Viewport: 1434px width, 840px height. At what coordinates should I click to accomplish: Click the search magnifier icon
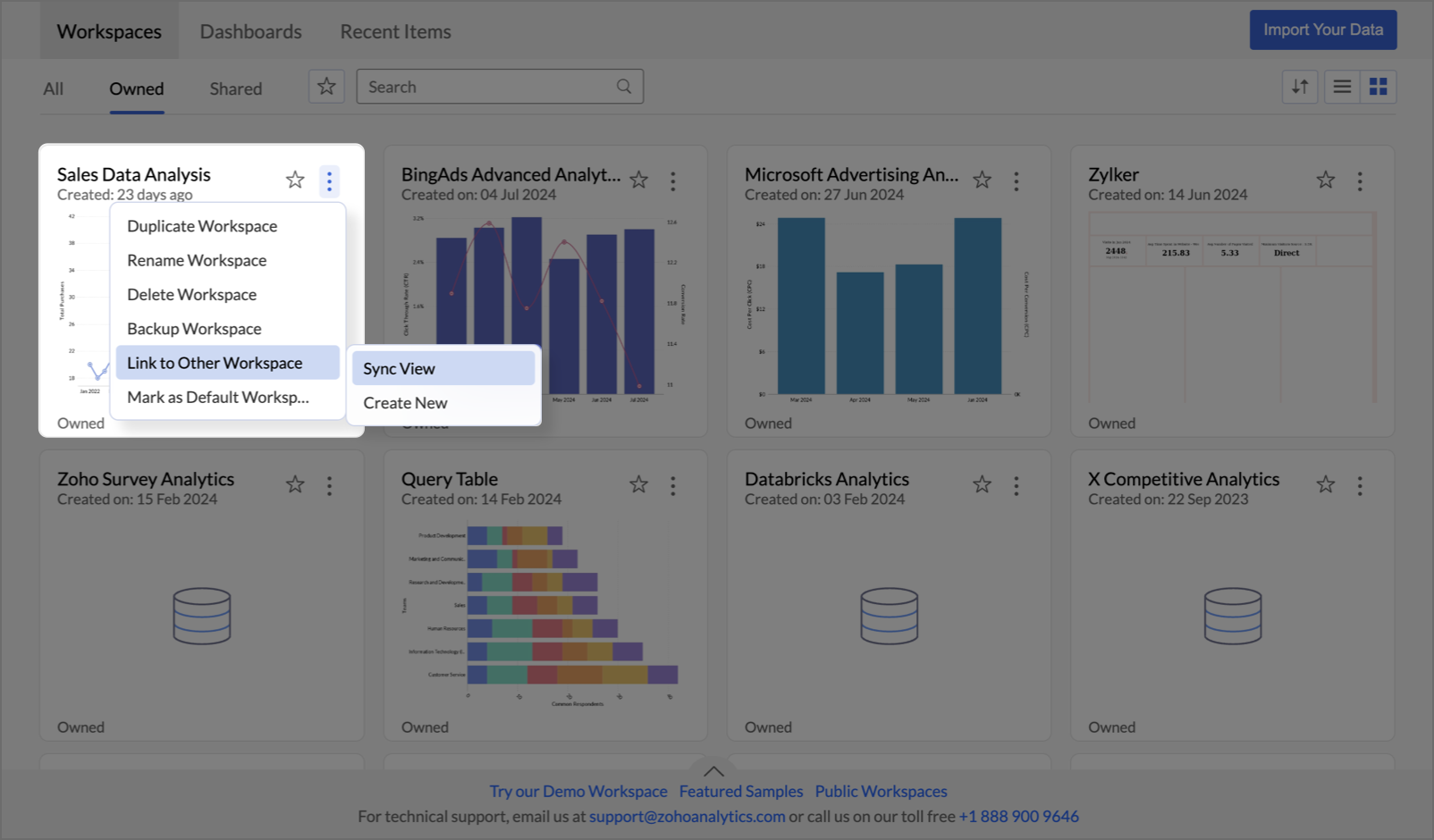624,87
